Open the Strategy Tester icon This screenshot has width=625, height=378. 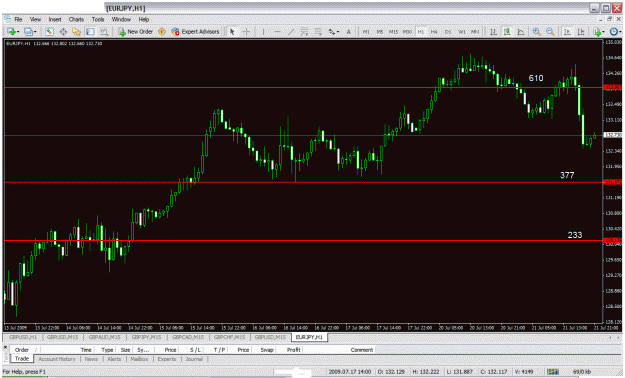tap(104, 32)
